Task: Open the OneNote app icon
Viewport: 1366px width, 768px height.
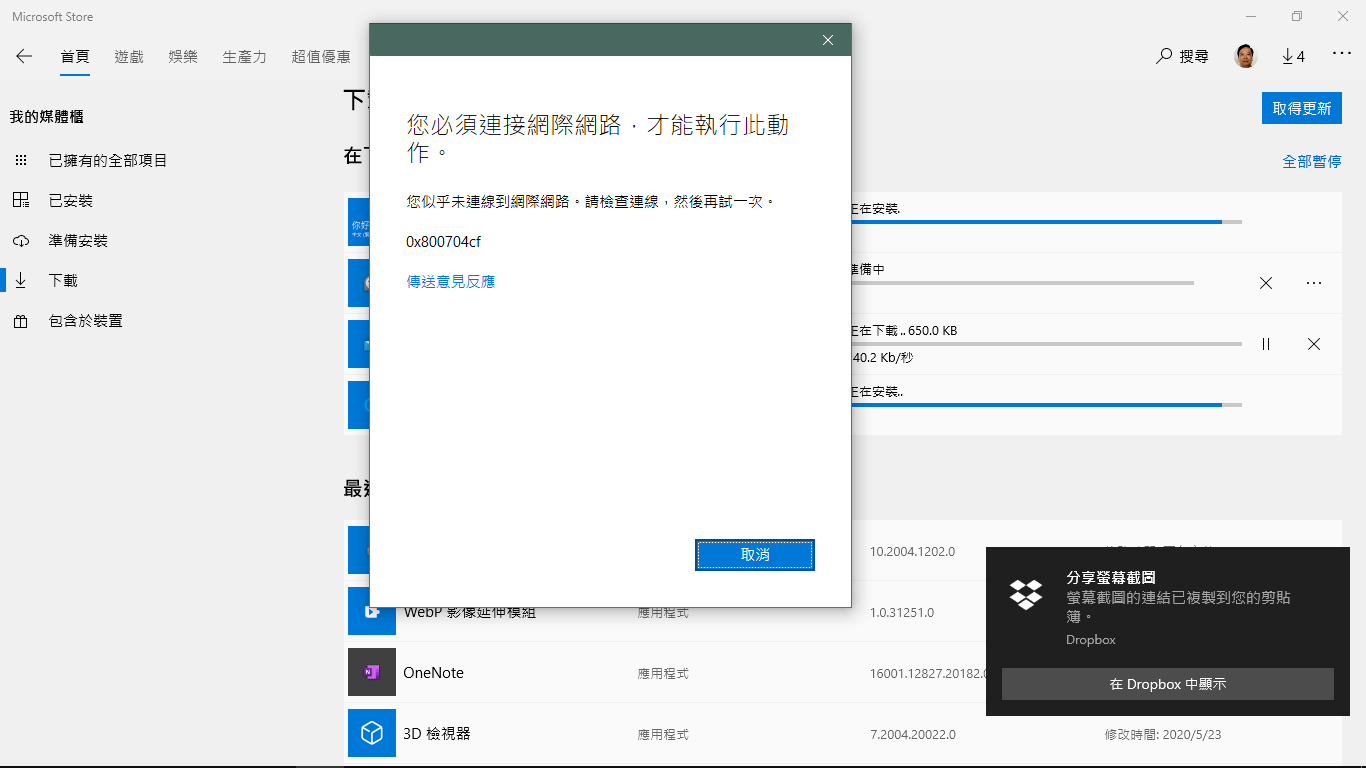Action: pyautogui.click(x=372, y=672)
